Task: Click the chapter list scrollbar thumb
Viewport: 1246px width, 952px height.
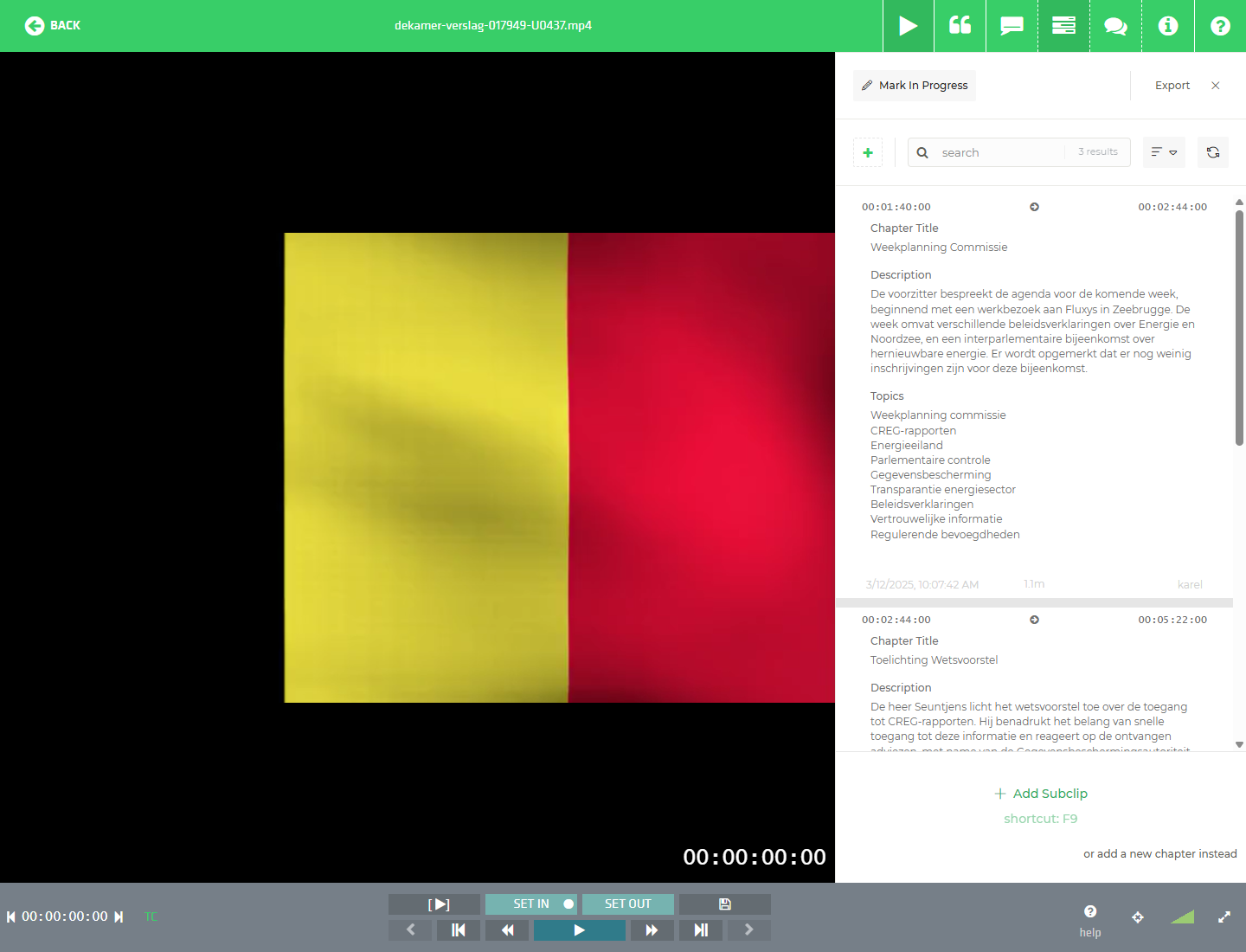Action: (x=1239, y=327)
